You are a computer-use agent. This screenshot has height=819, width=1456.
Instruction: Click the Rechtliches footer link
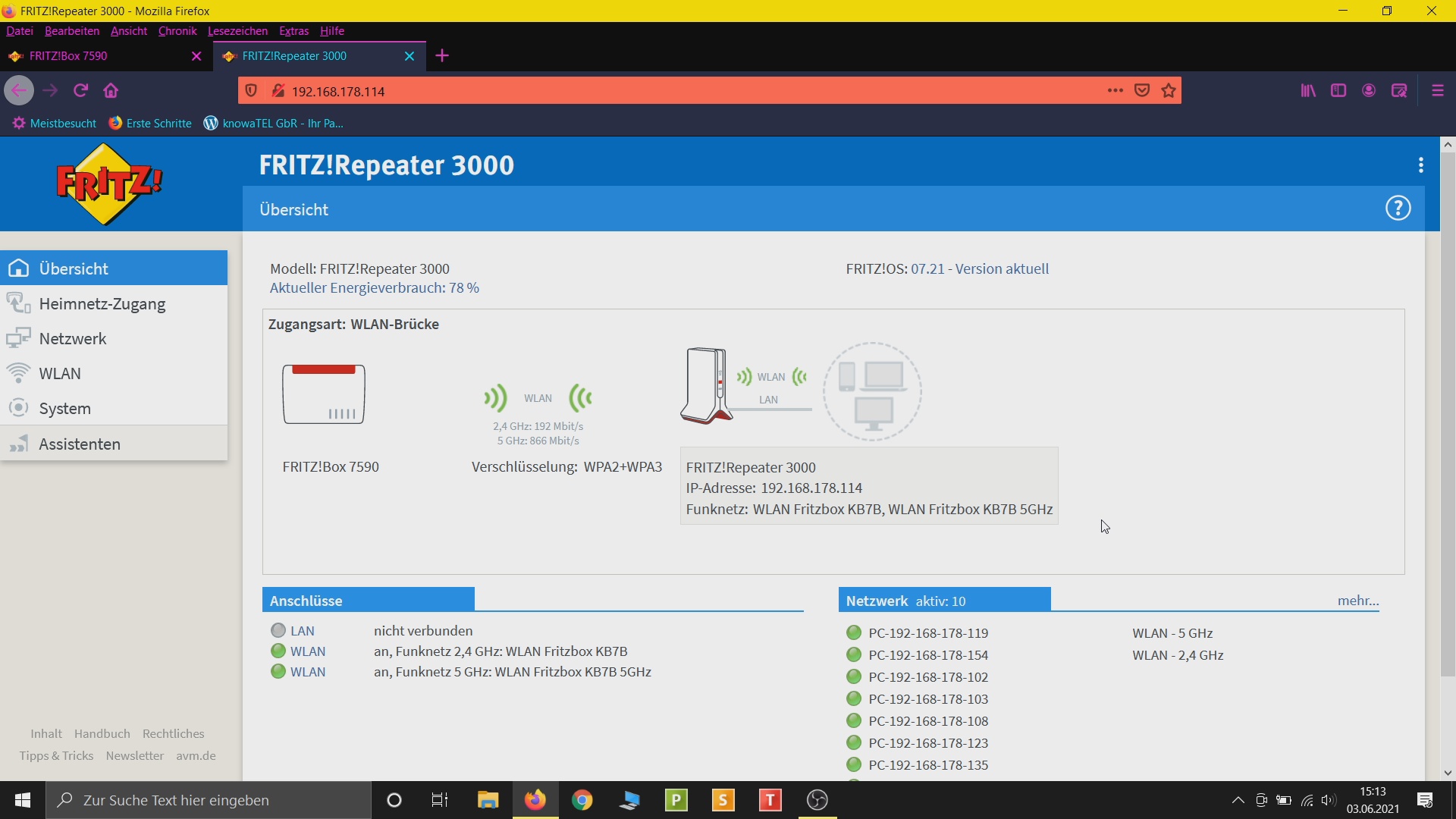(174, 734)
